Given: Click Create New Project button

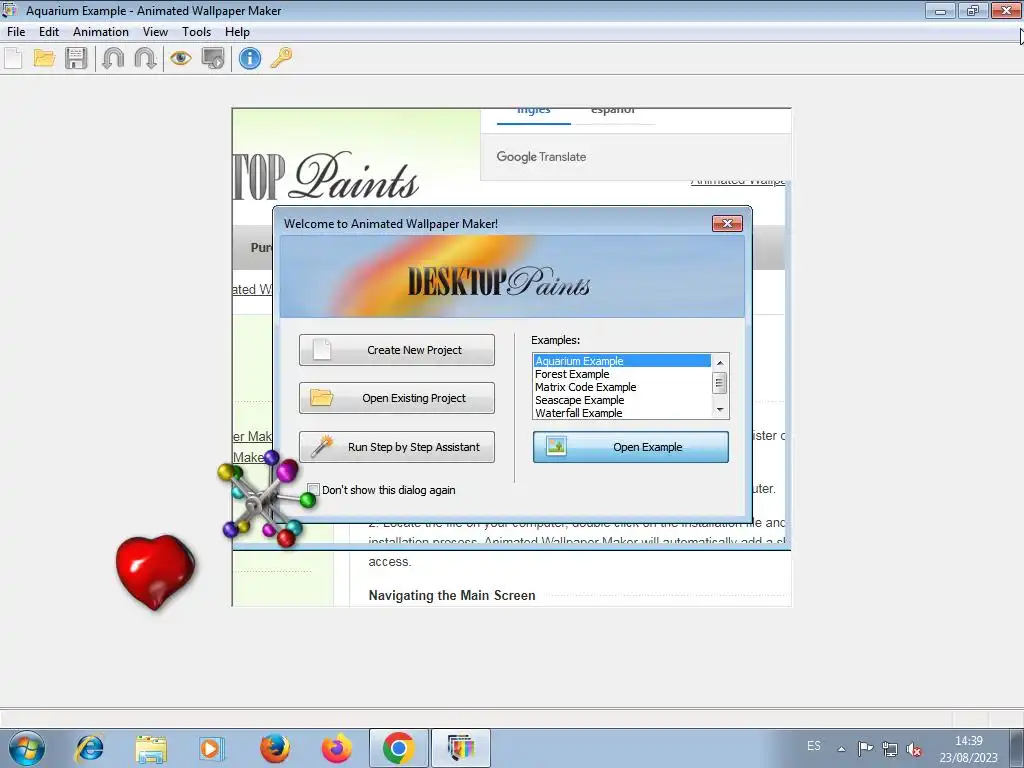Looking at the screenshot, I should (397, 350).
